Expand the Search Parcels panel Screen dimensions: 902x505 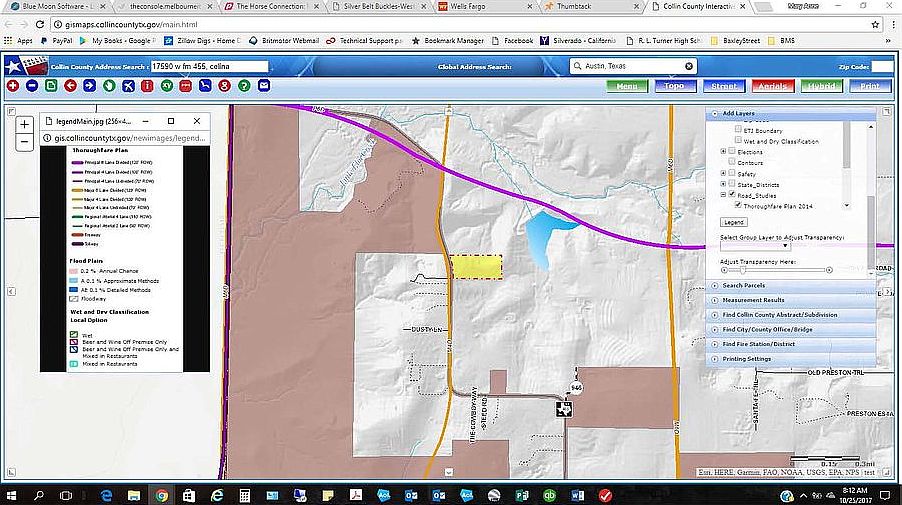[x=791, y=285]
